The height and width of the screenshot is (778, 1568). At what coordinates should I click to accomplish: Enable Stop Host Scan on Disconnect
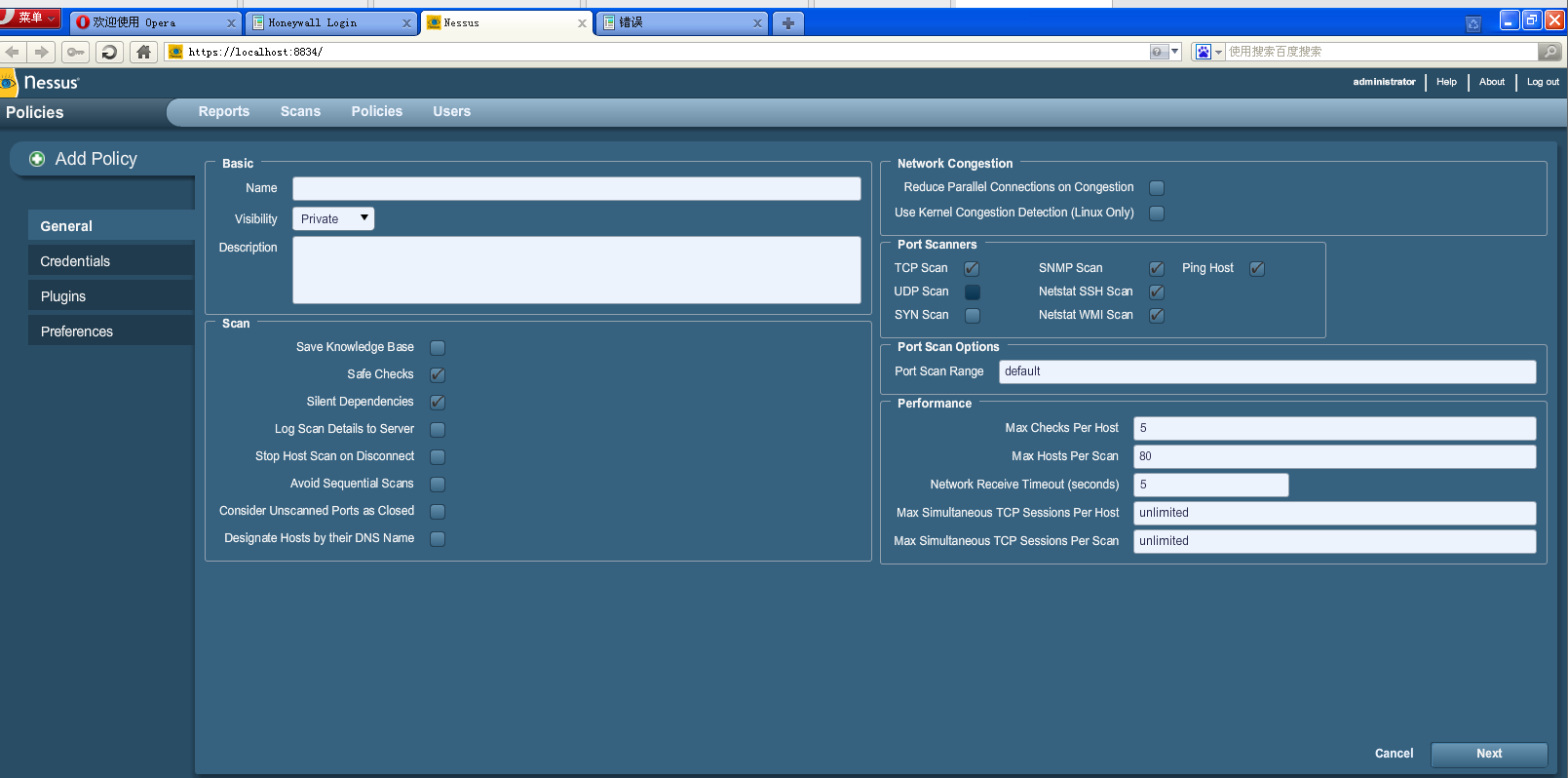438,457
